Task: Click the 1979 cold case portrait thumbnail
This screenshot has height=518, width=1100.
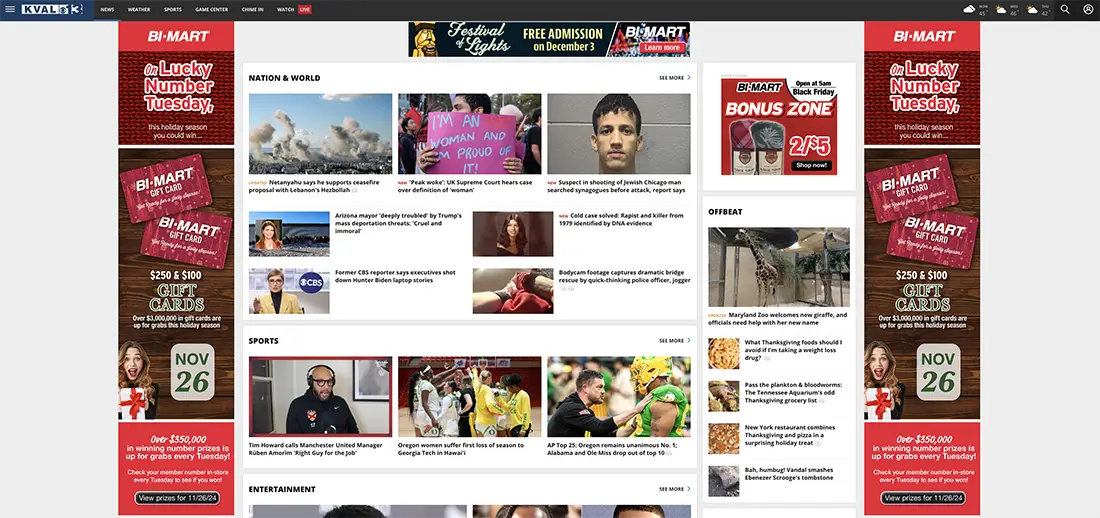Action: point(513,234)
